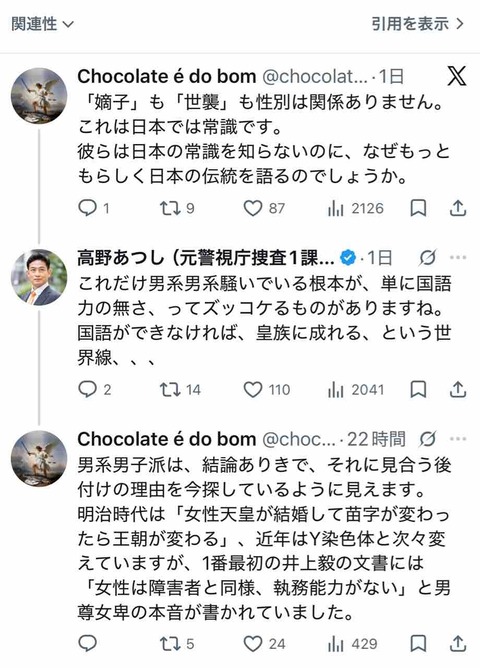Click Grok icon on 高野あつし post
This screenshot has height=668, width=480.
[x=427, y=257]
